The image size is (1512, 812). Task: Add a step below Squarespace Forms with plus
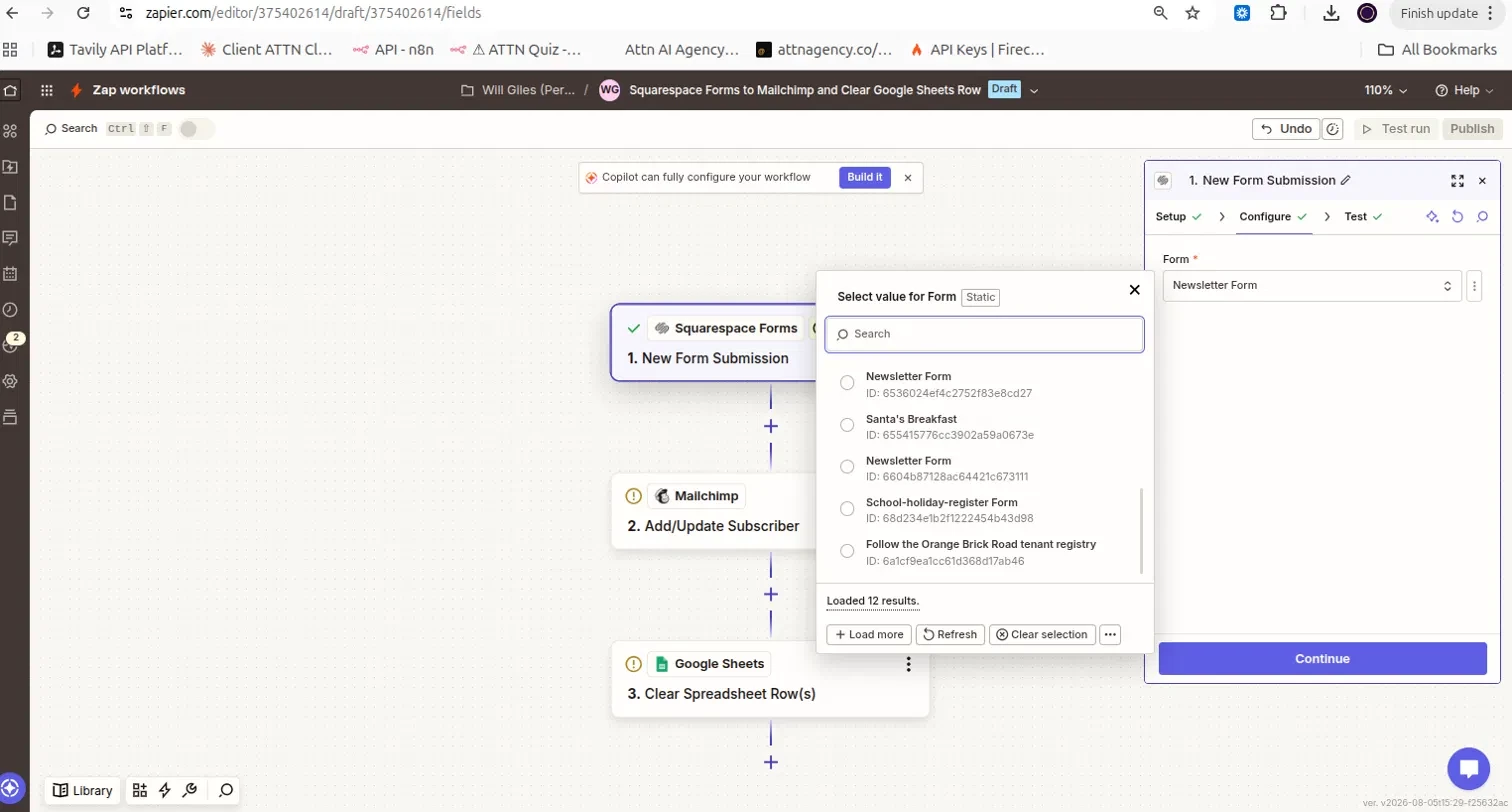point(771,426)
